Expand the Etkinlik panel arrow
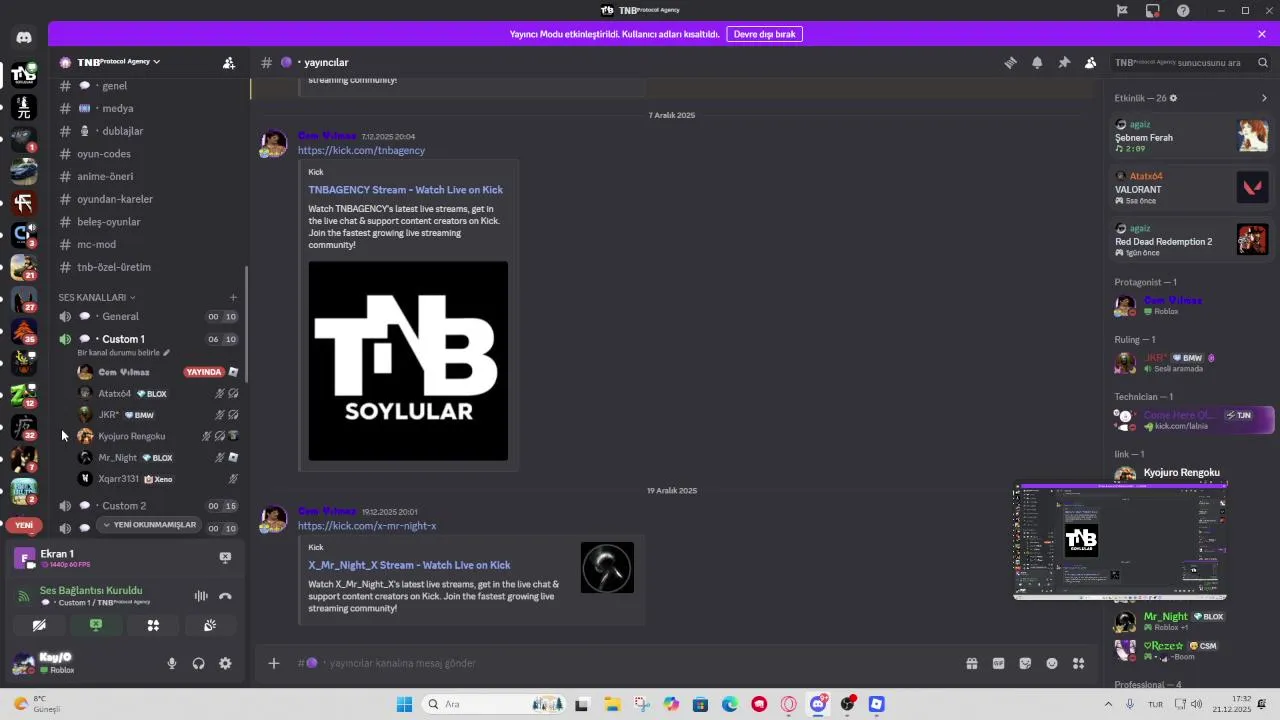Viewport: 1280px width, 720px height. (x=1264, y=98)
